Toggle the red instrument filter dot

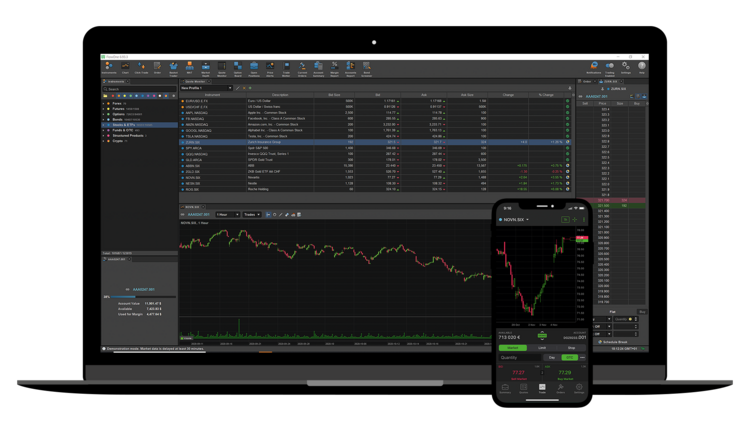click(113, 96)
